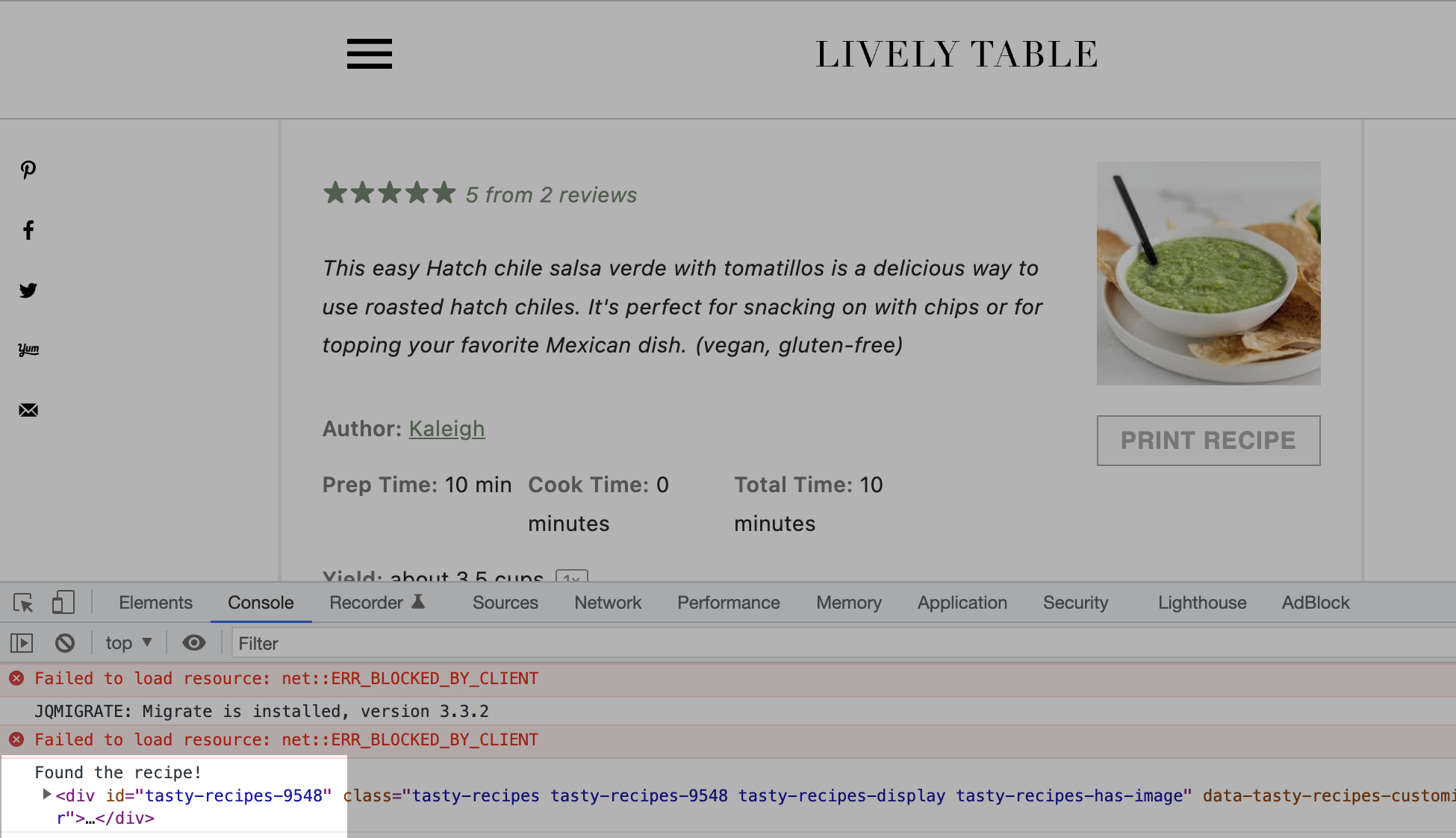The height and width of the screenshot is (838, 1456).
Task: Click the 'Total Time: 10 minutes' text
Action: coord(809,504)
